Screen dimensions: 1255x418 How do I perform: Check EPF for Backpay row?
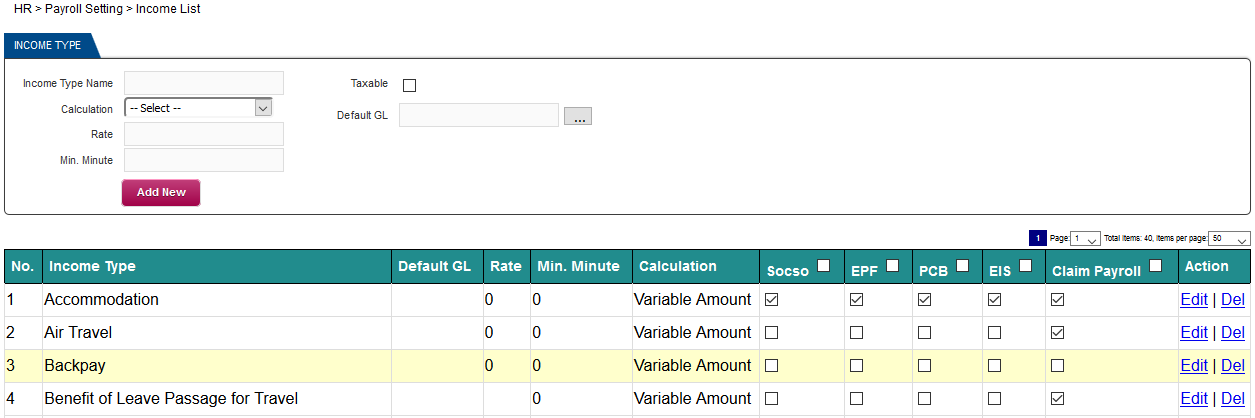tap(857, 365)
